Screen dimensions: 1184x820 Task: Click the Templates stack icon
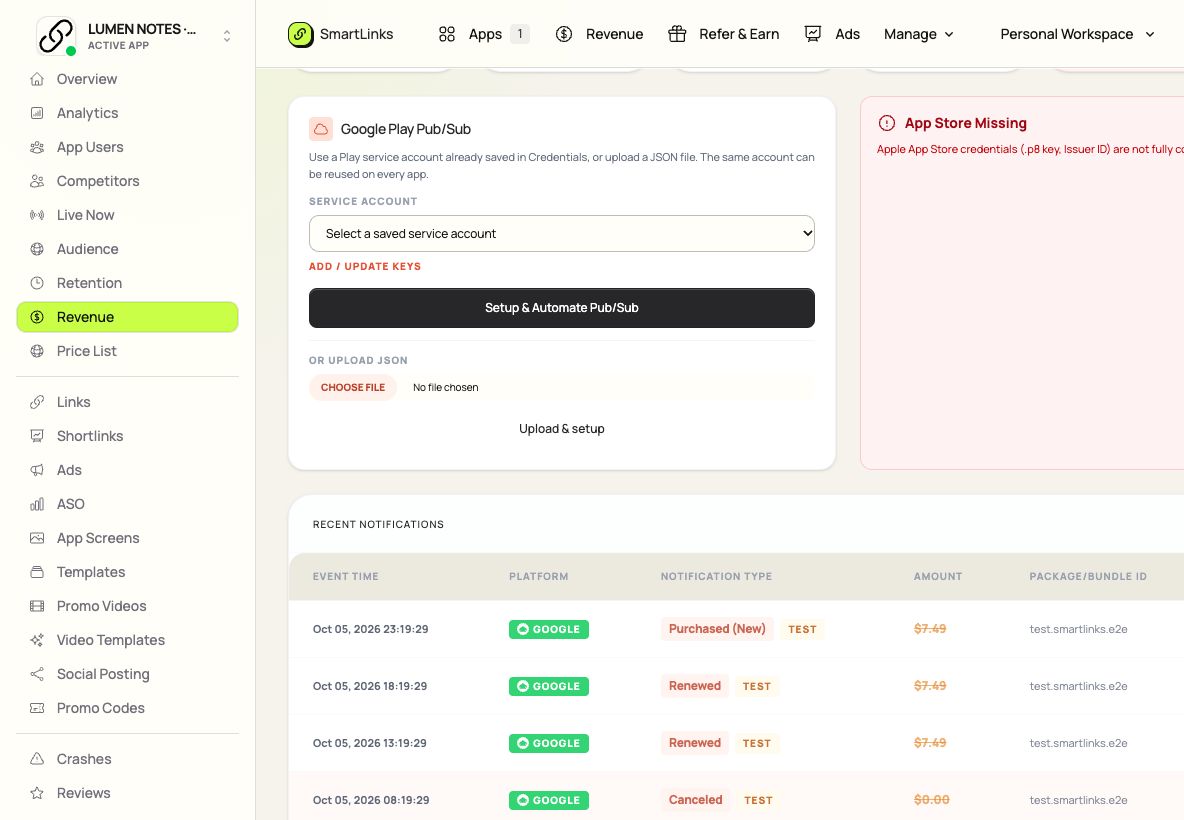(37, 572)
